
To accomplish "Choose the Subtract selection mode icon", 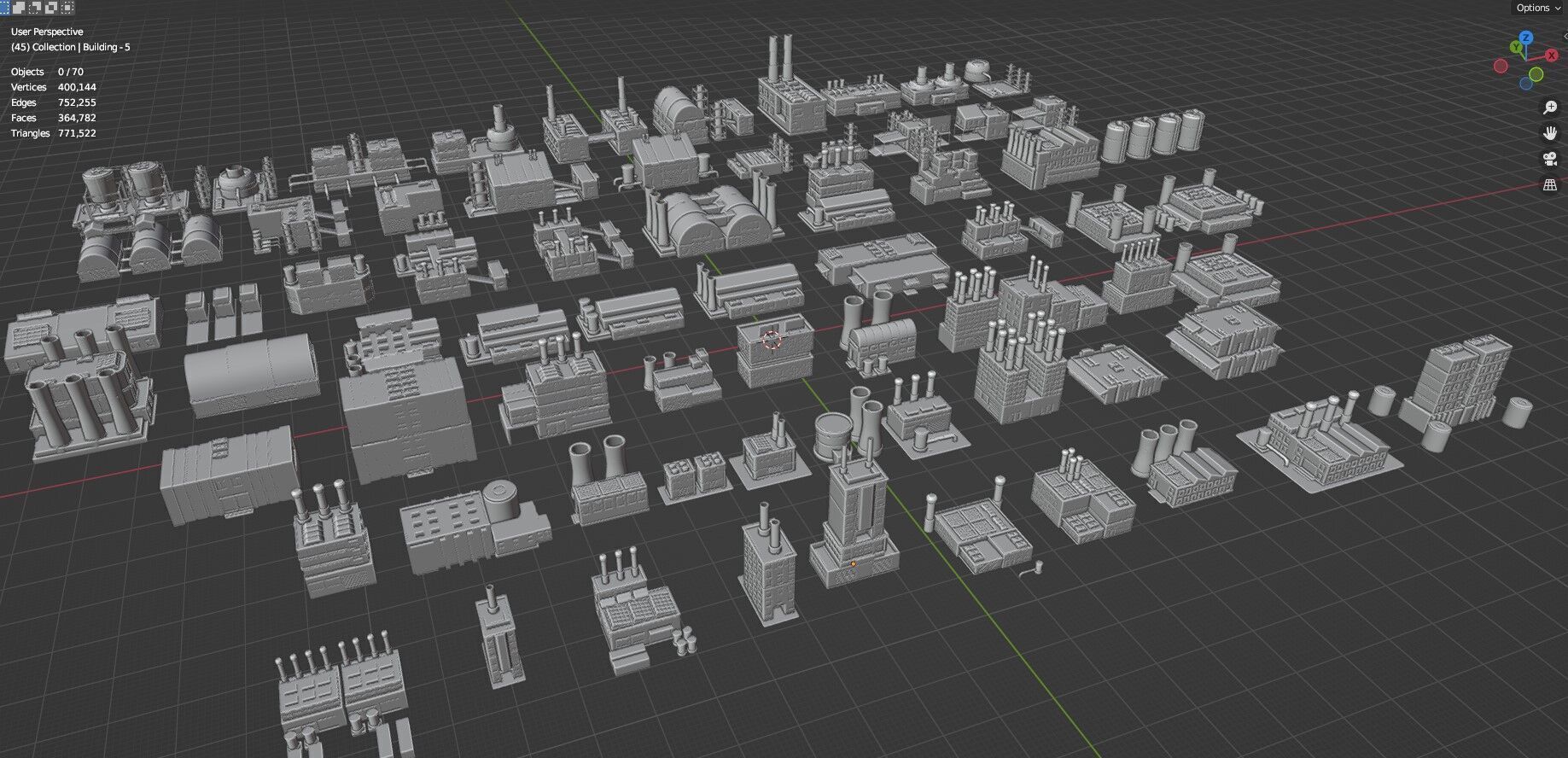I will (x=35, y=8).
